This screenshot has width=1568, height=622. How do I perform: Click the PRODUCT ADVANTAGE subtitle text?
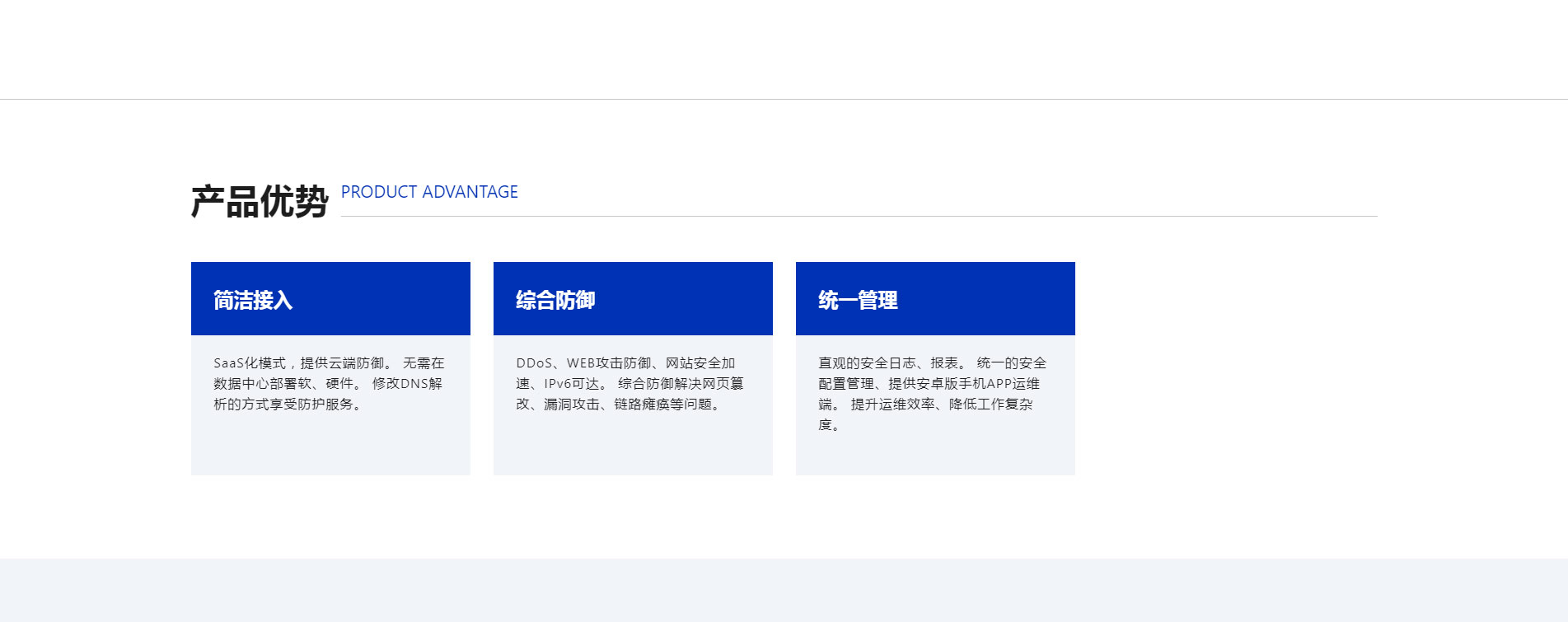pos(429,192)
